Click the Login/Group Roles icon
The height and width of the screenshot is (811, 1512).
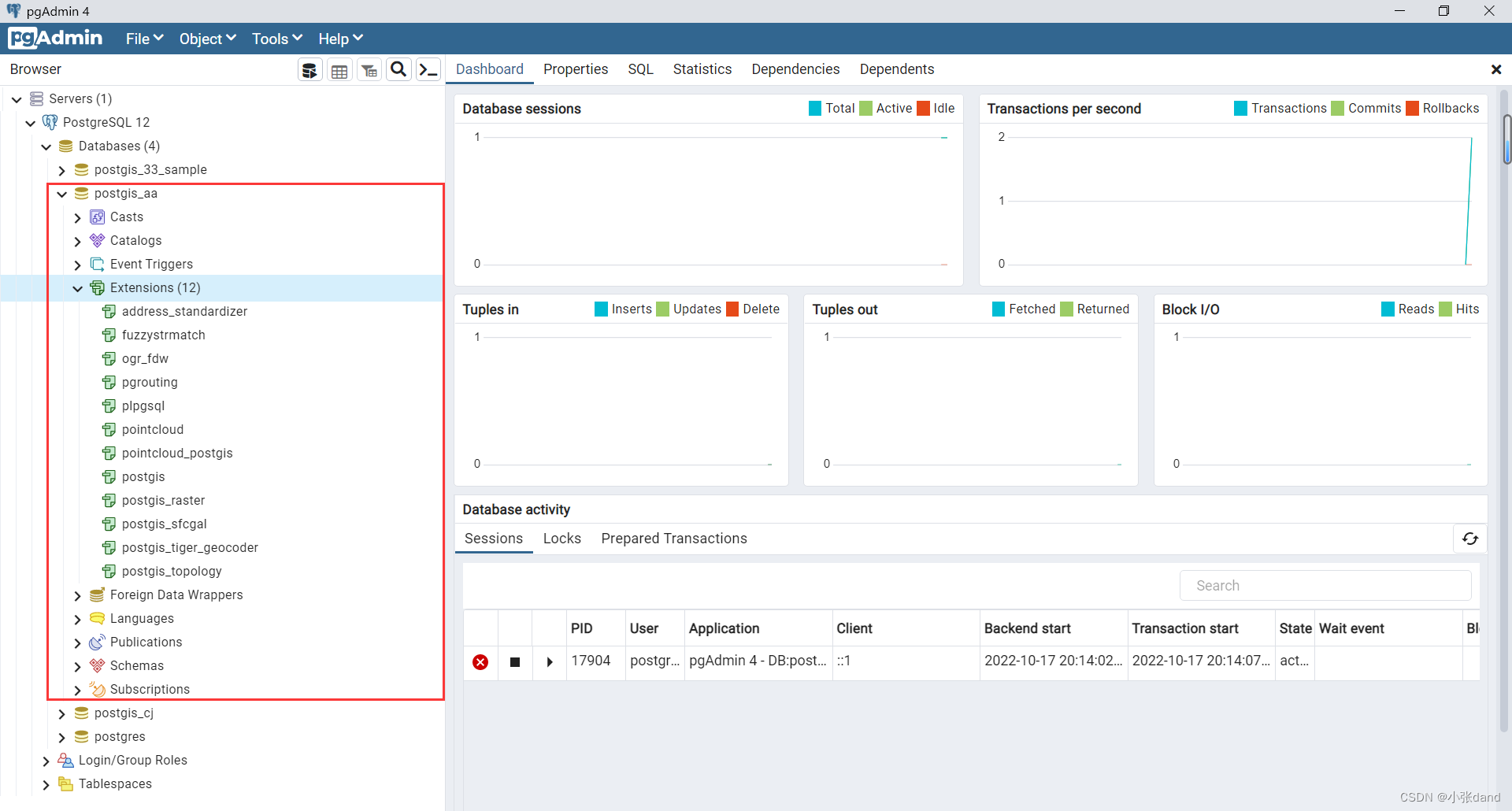tap(66, 761)
